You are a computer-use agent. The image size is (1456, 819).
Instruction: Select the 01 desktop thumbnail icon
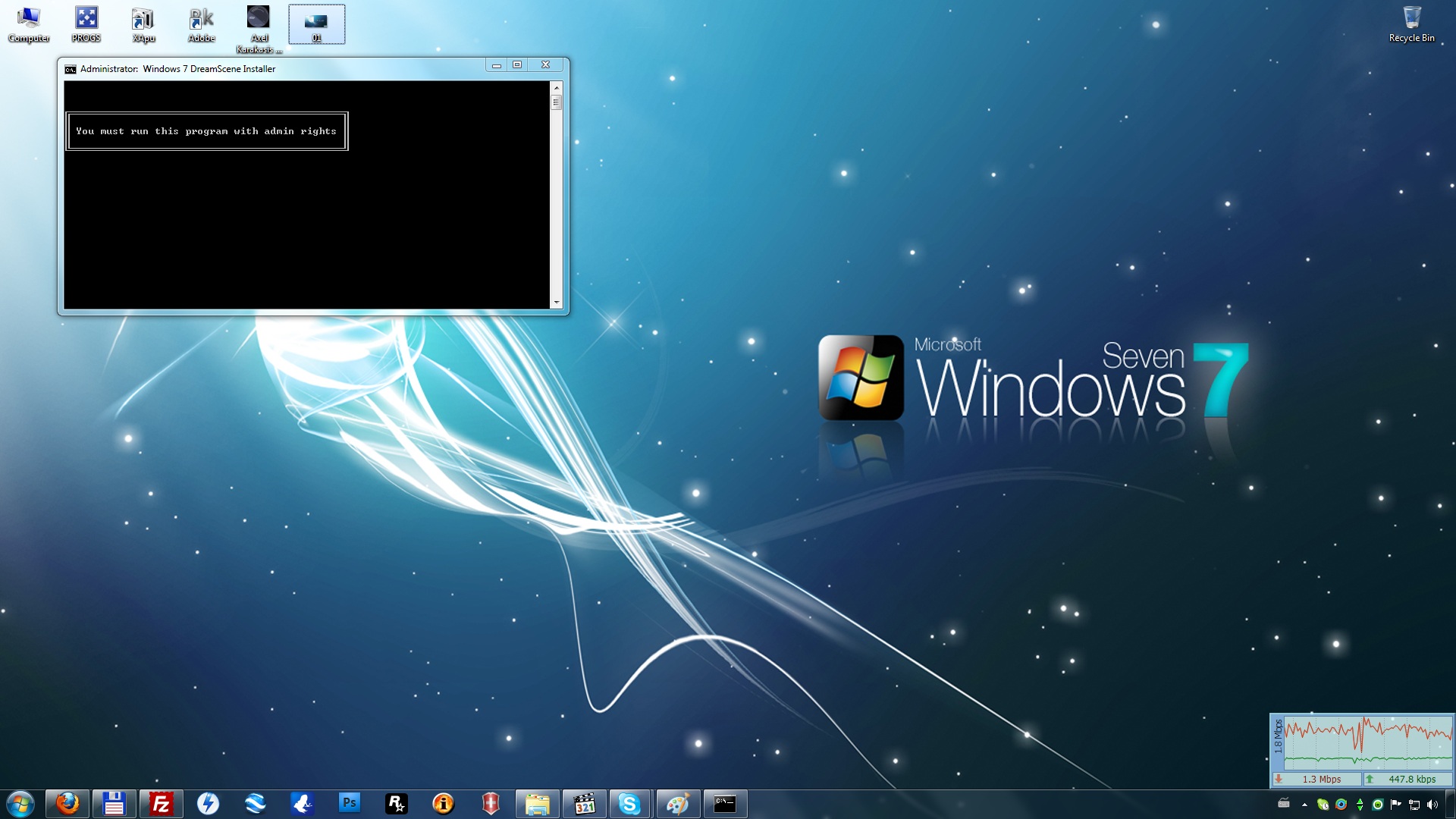click(316, 24)
